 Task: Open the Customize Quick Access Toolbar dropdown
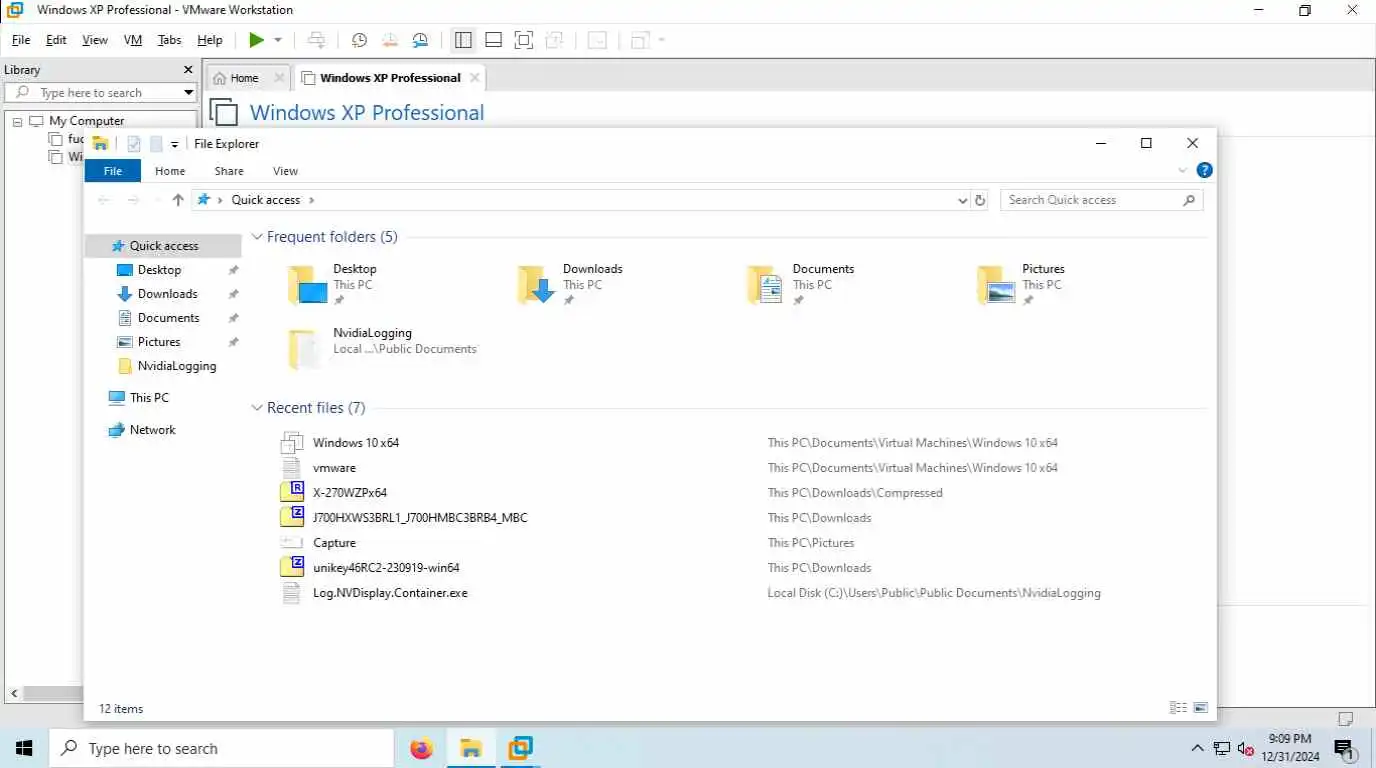pos(175,145)
